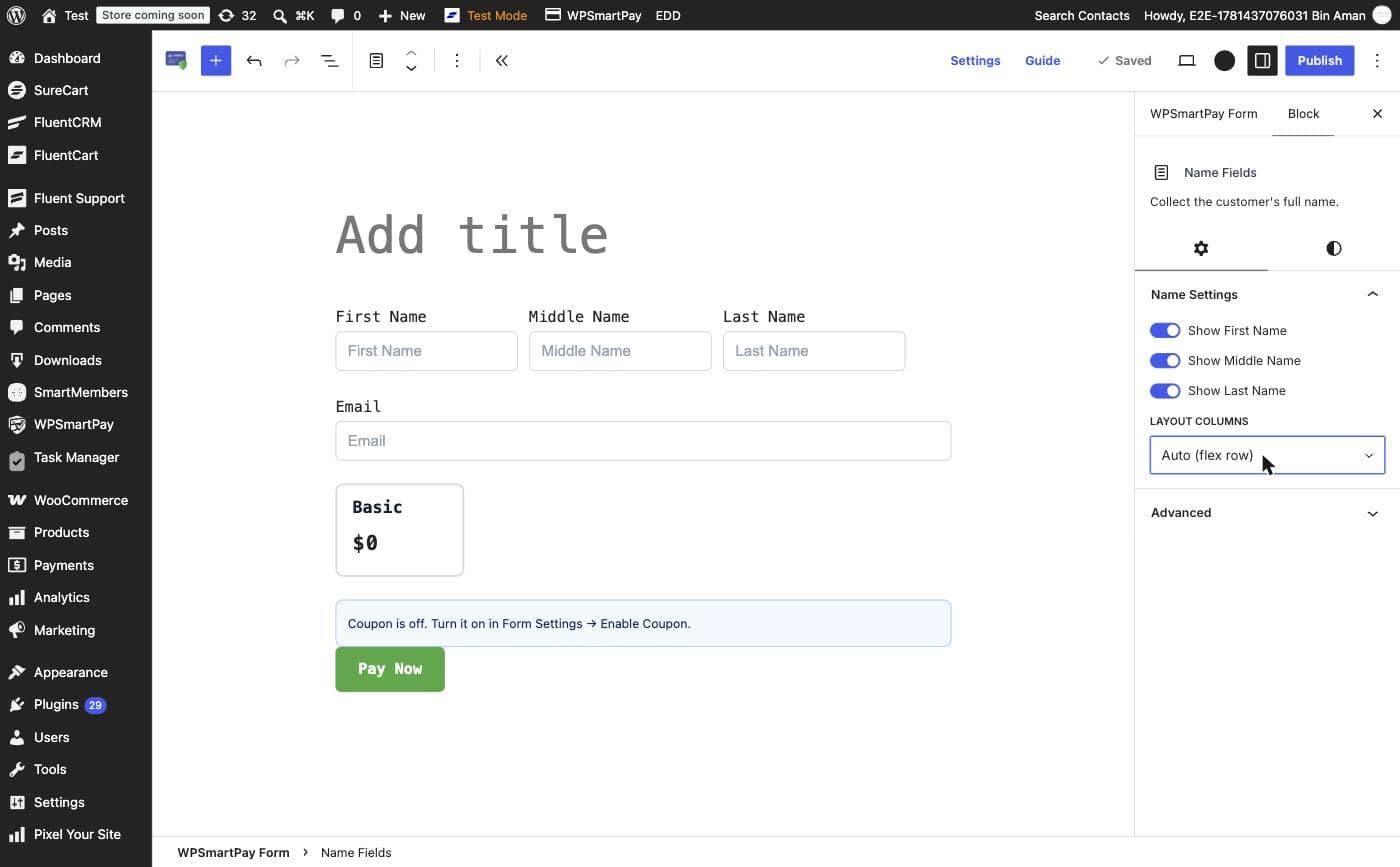Move block down with the arrow
The width and height of the screenshot is (1400, 867).
pyautogui.click(x=411, y=69)
